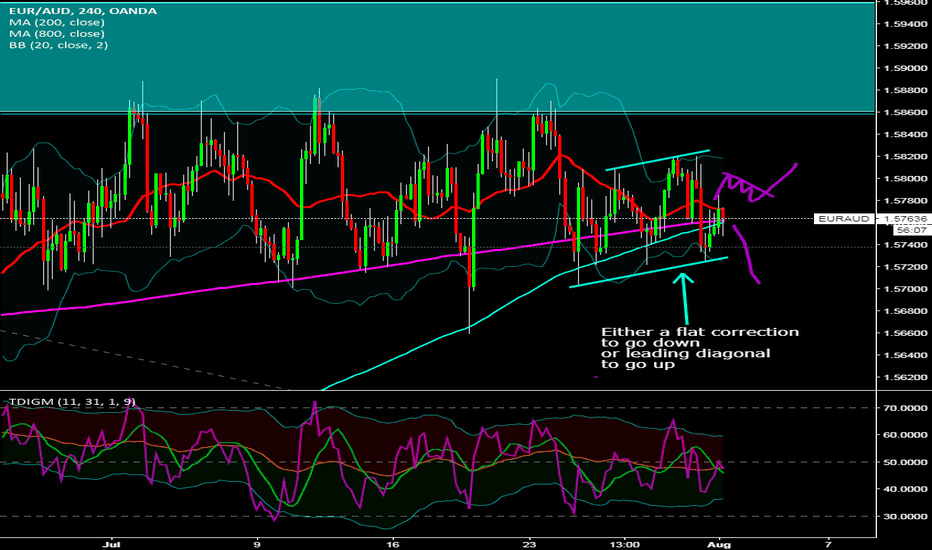This screenshot has width=932, height=550.
Task: Click the '23' date on time axis
Action: click(529, 544)
